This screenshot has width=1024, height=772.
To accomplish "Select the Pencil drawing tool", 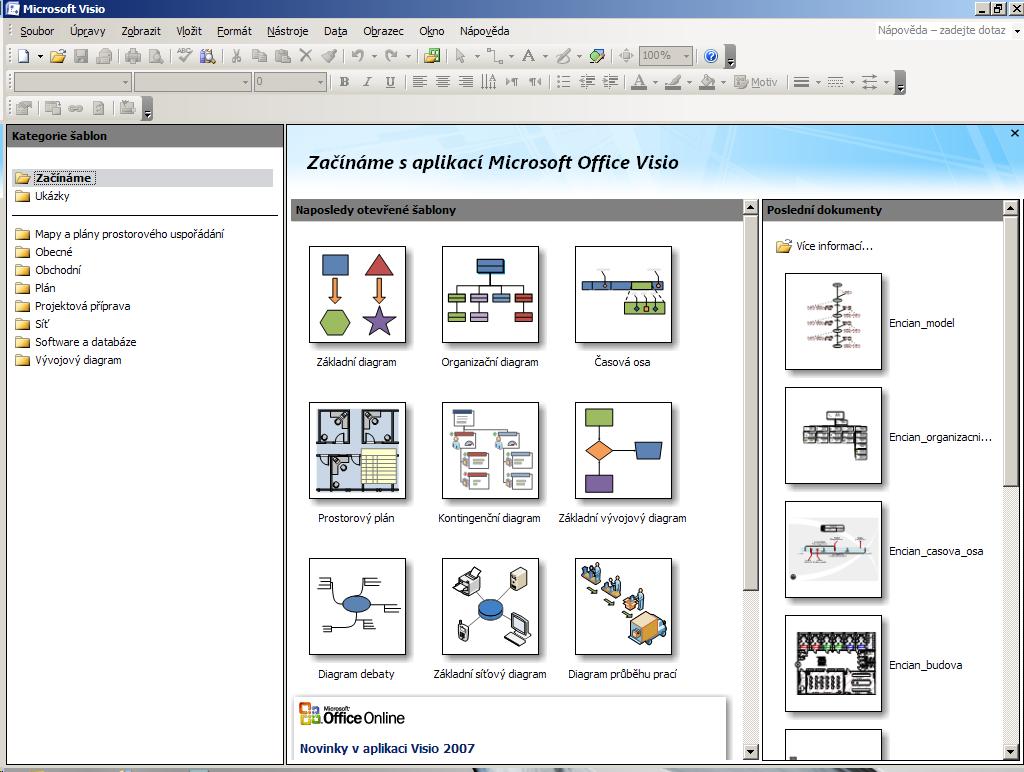I will pos(563,56).
